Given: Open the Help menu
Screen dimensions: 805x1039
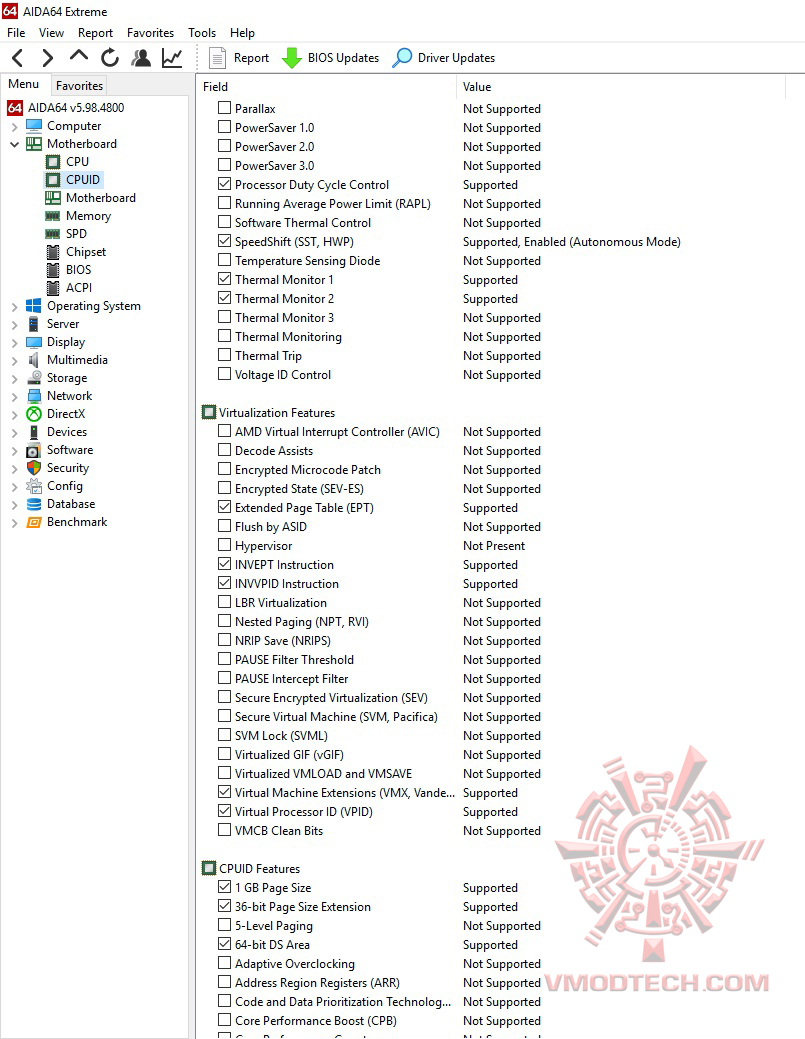Looking at the screenshot, I should (242, 32).
